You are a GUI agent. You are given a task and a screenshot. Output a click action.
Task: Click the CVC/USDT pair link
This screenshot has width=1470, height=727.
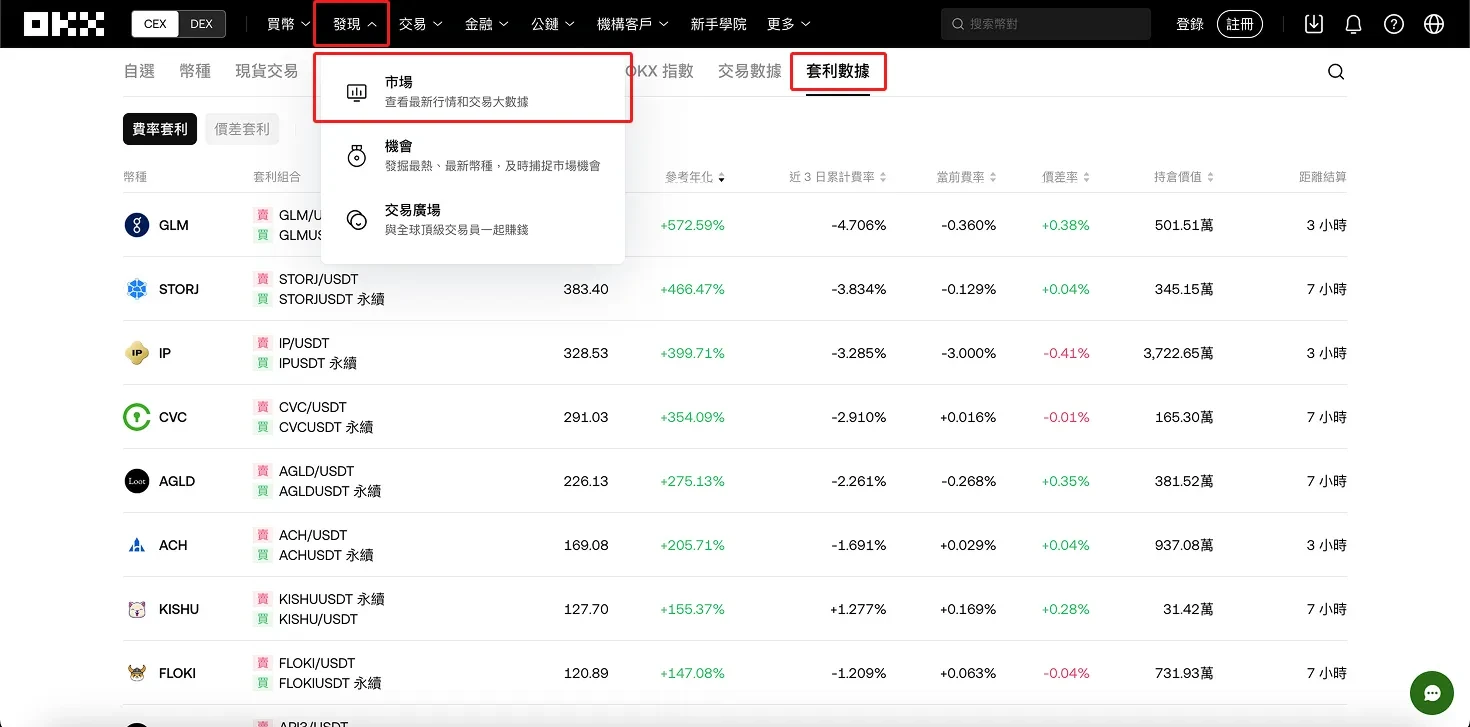point(312,407)
